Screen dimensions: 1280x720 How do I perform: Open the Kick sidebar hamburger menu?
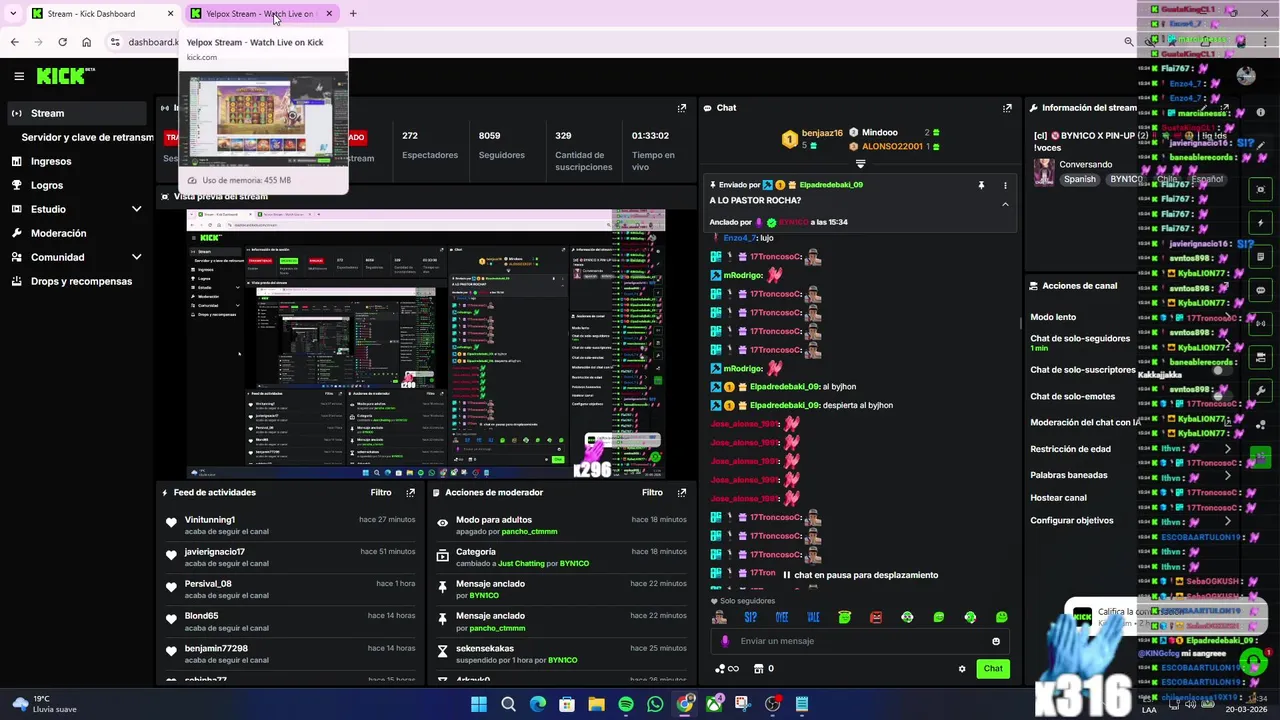(x=19, y=76)
